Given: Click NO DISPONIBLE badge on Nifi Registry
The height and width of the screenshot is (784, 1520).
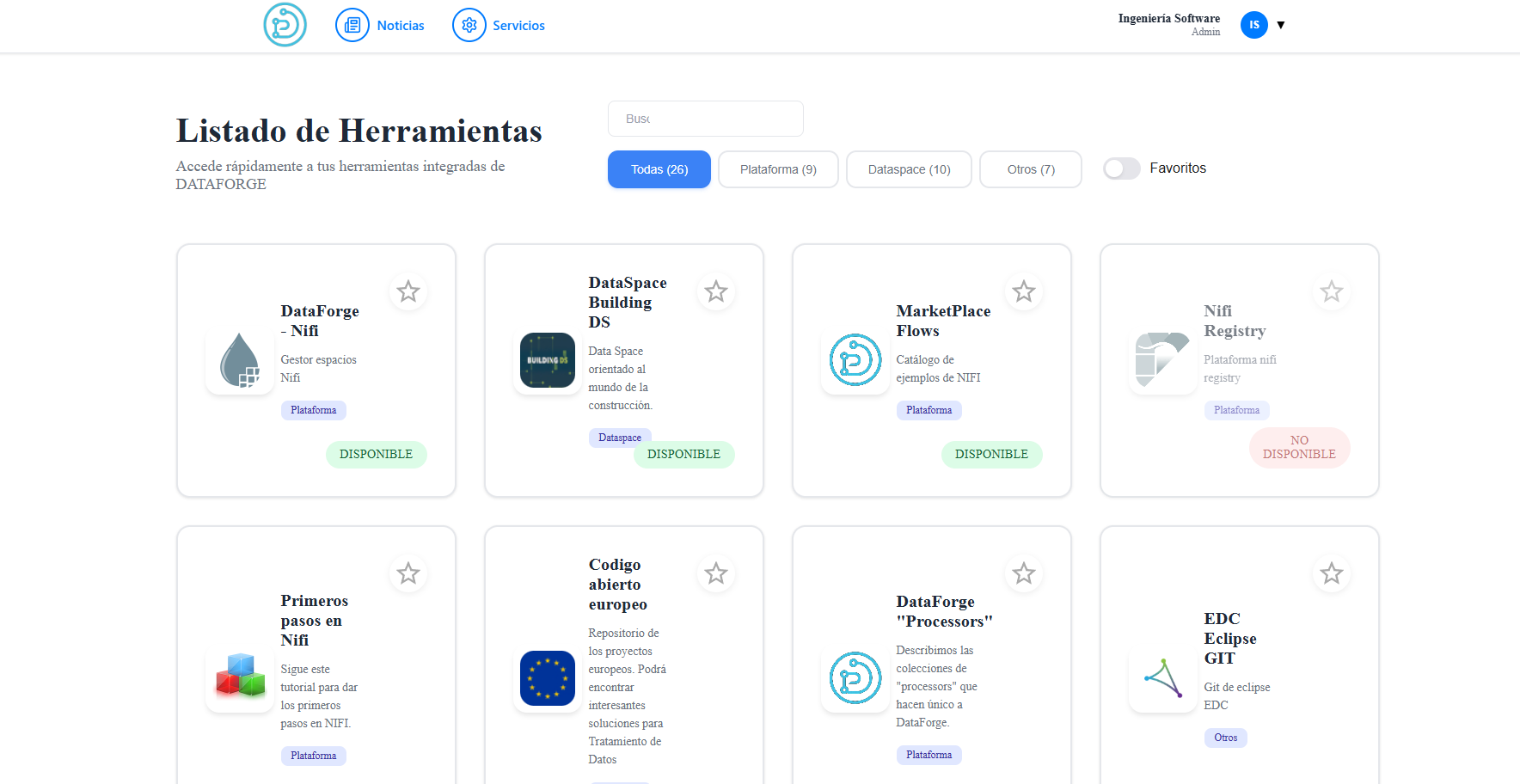Looking at the screenshot, I should [1299, 448].
